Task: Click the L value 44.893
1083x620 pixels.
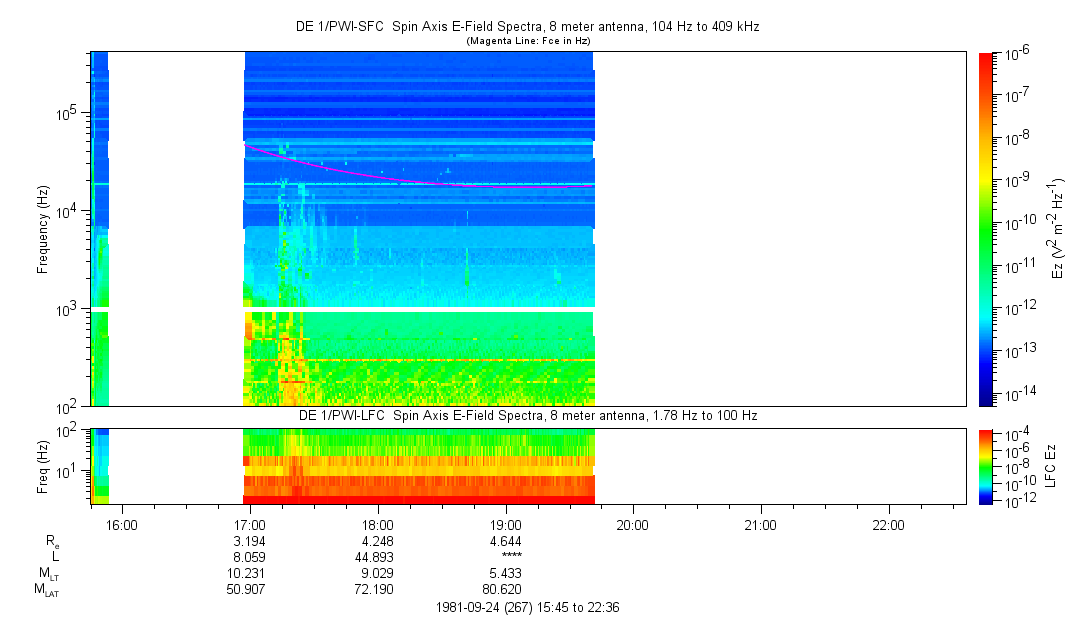Action: 377,558
